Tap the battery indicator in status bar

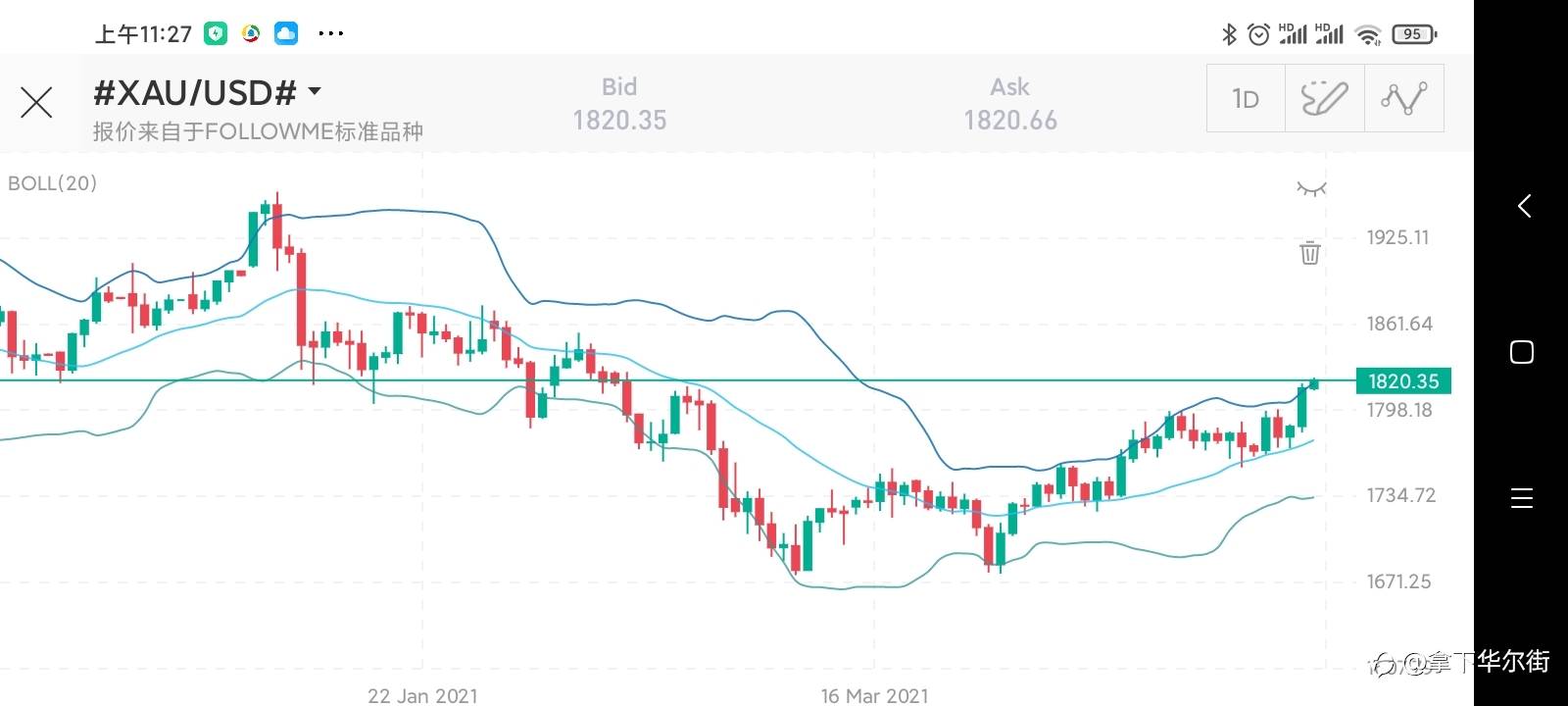[x=1413, y=34]
